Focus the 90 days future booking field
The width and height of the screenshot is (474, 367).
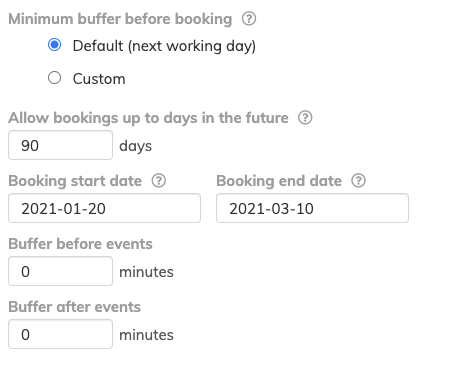[x=60, y=145]
